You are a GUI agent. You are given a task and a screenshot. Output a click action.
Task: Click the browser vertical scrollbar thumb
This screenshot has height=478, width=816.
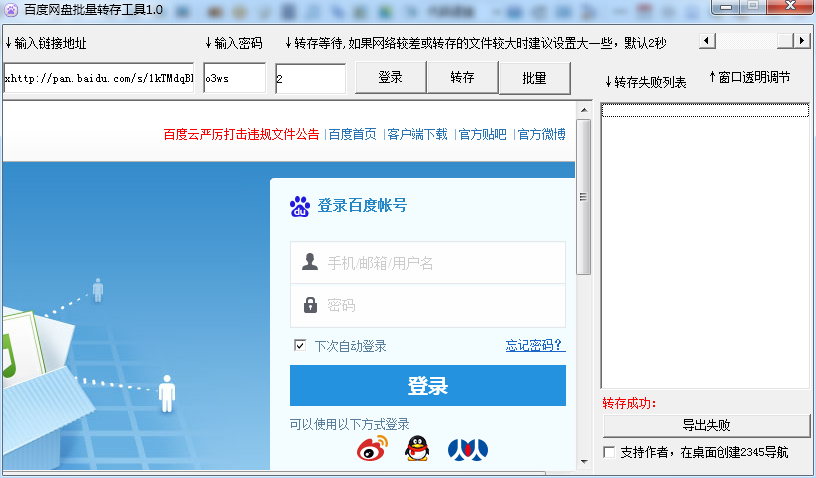tap(584, 197)
